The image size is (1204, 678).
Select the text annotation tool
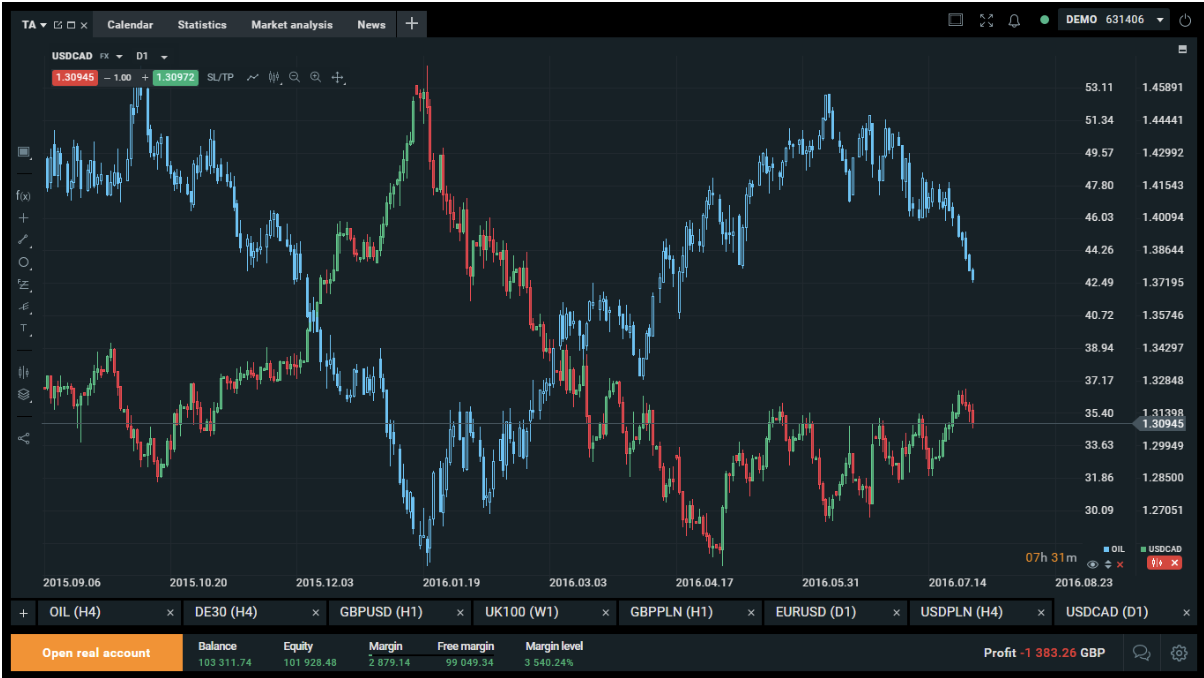[x=24, y=328]
